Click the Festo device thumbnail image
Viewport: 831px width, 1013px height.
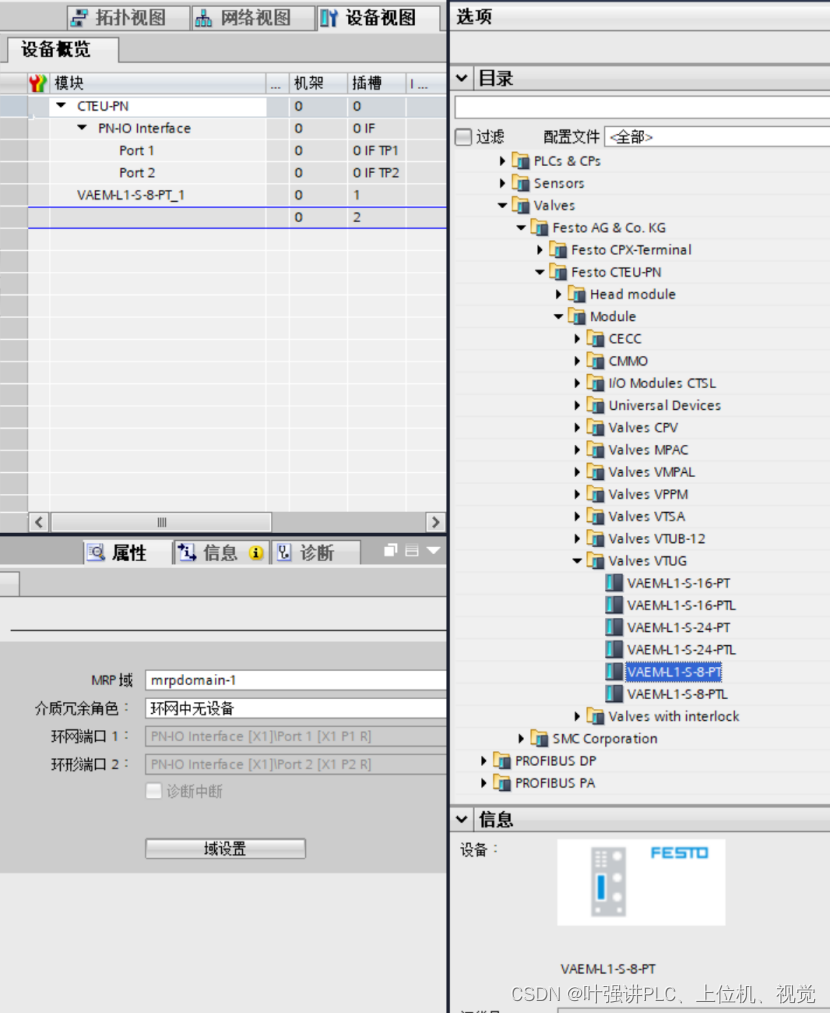pos(641,882)
